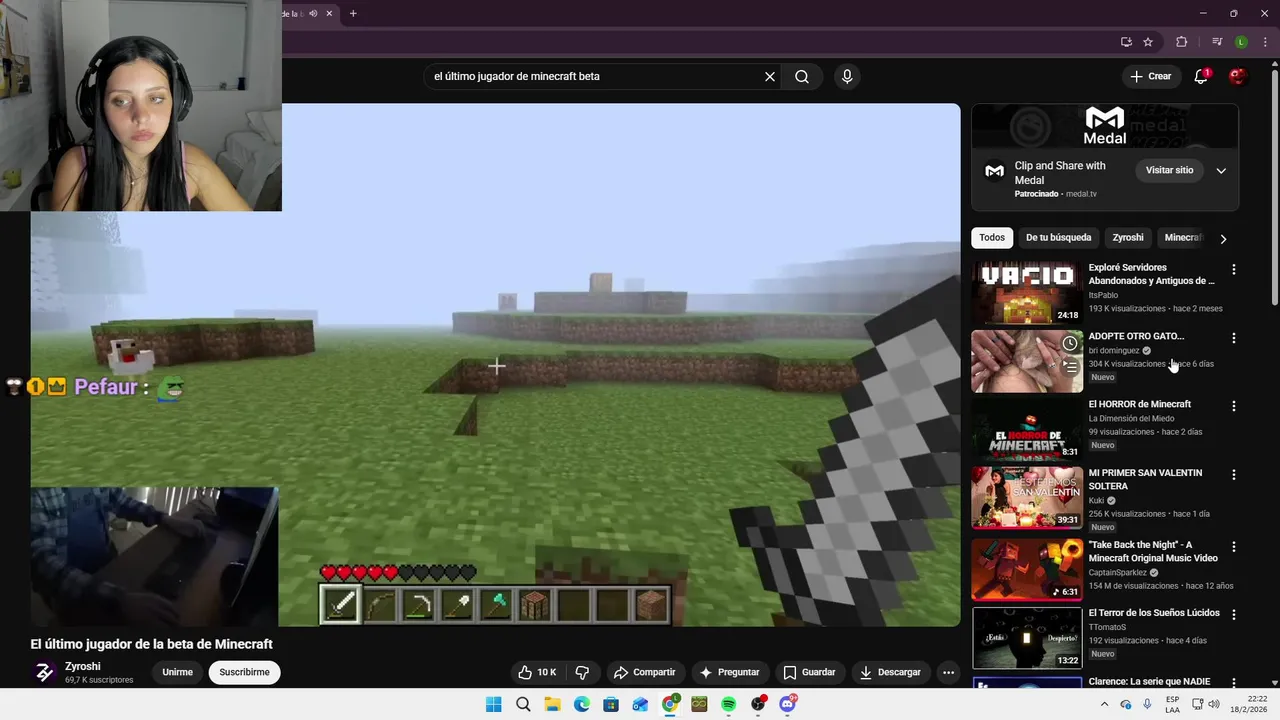Click Visitar sitio on the Medal ad
Viewport: 1280px width, 720px height.
pos(1169,171)
